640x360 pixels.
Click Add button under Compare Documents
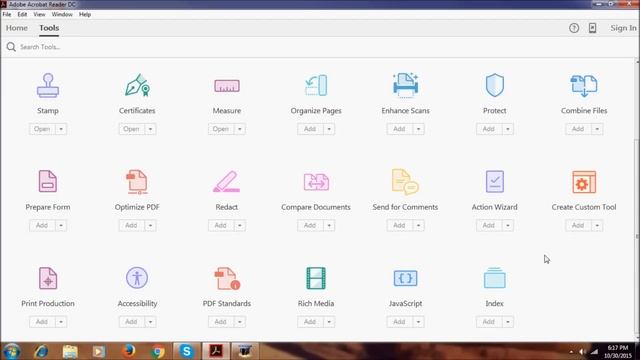(310, 225)
